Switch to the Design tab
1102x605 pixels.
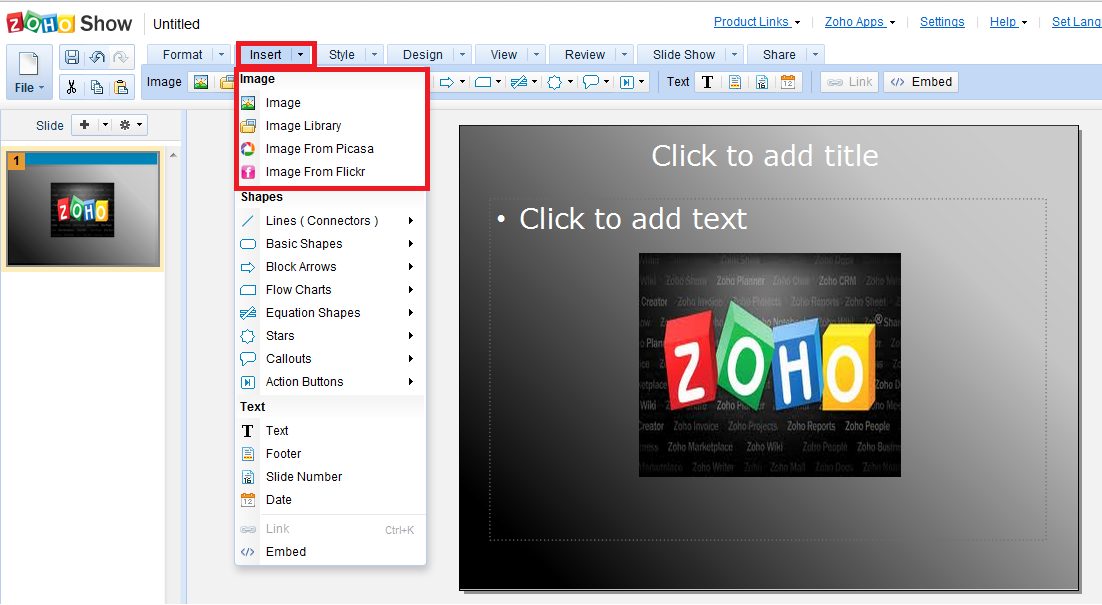point(422,55)
